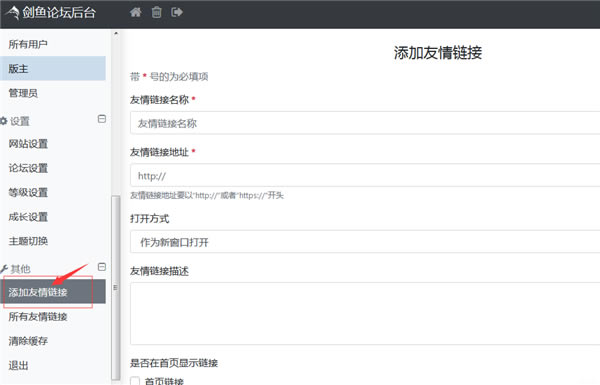This screenshot has width=600, height=385.
Task: Click the sidebar resize grip handle
Action: point(115,287)
